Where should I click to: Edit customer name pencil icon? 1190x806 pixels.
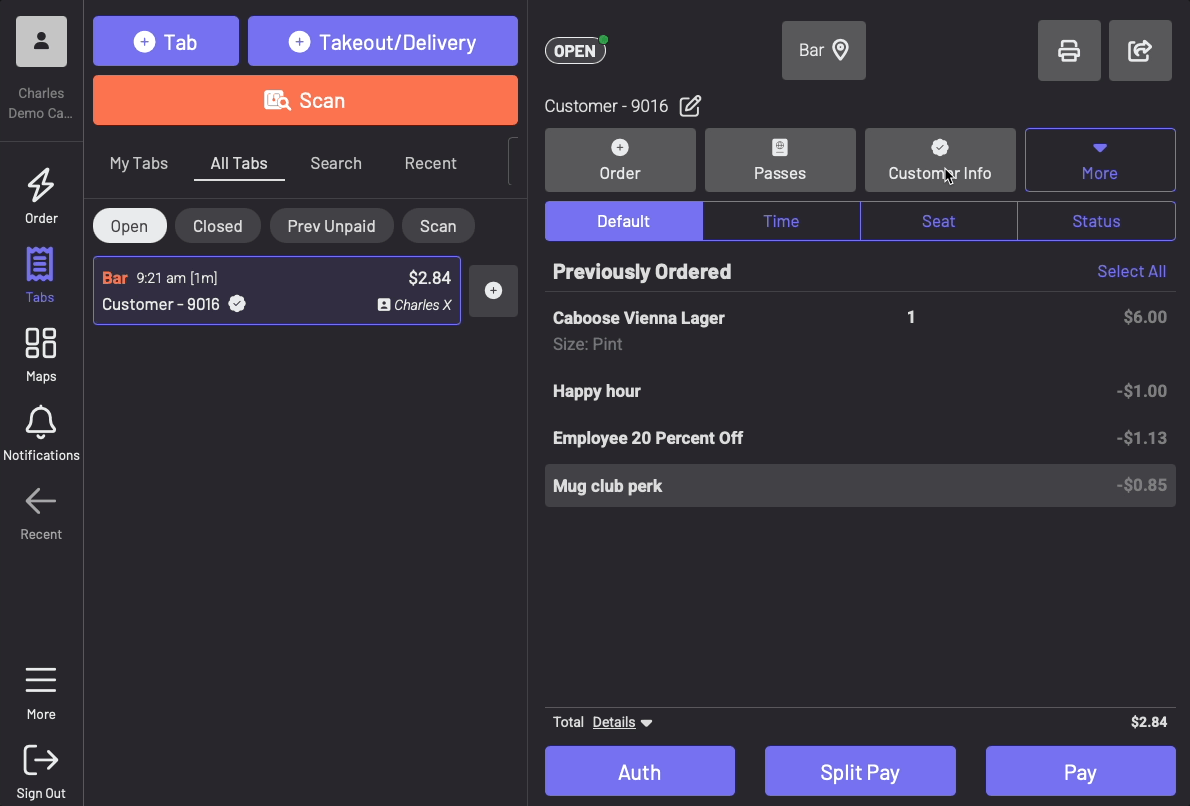click(690, 106)
